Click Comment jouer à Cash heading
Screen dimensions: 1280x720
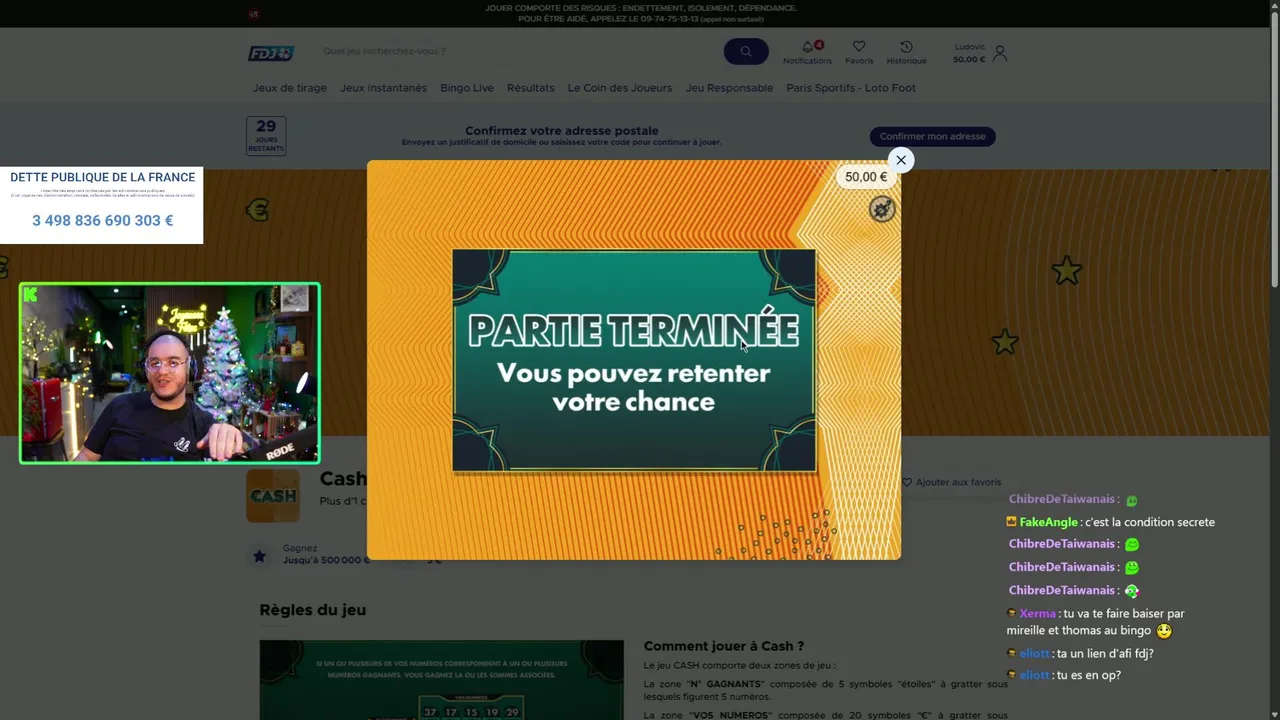[724, 646]
